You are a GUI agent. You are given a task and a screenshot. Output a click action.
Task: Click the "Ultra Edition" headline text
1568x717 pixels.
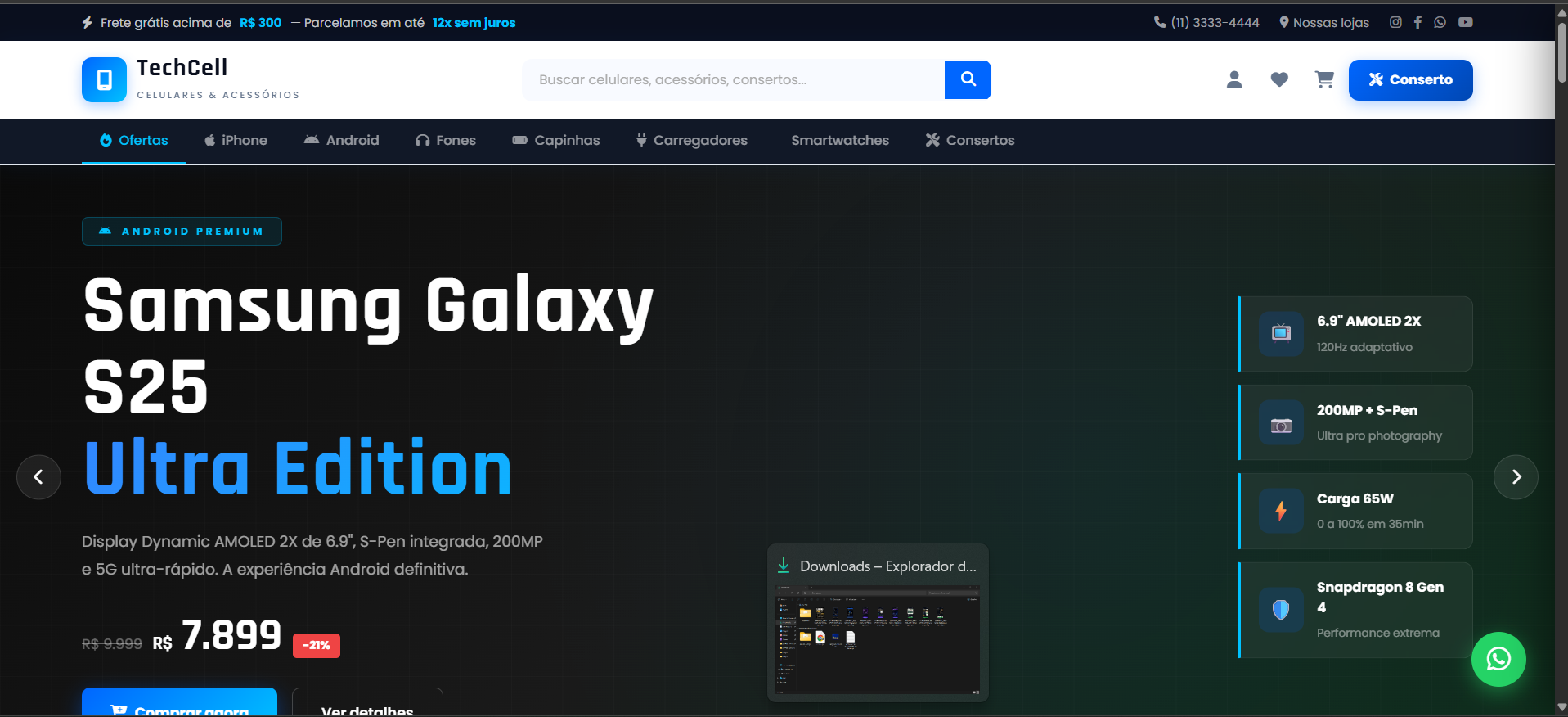point(298,468)
